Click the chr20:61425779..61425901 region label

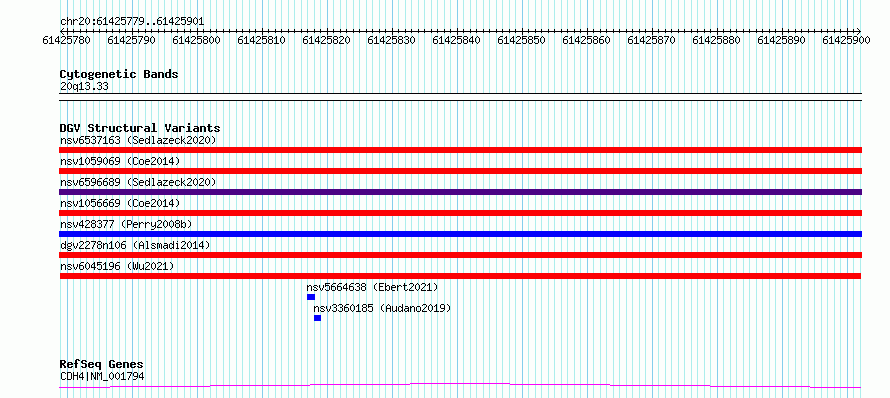(x=132, y=22)
